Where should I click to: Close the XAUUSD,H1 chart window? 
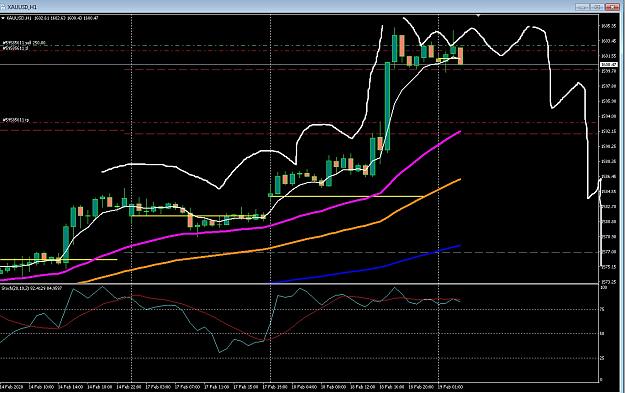point(612,7)
